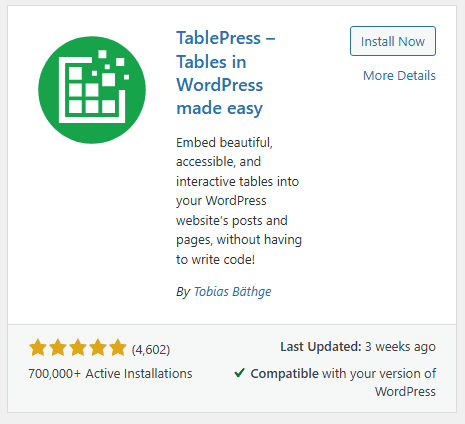The width and height of the screenshot is (465, 424).
Task: Click the '3 weeks ago' update text
Action: pyautogui.click(x=400, y=347)
